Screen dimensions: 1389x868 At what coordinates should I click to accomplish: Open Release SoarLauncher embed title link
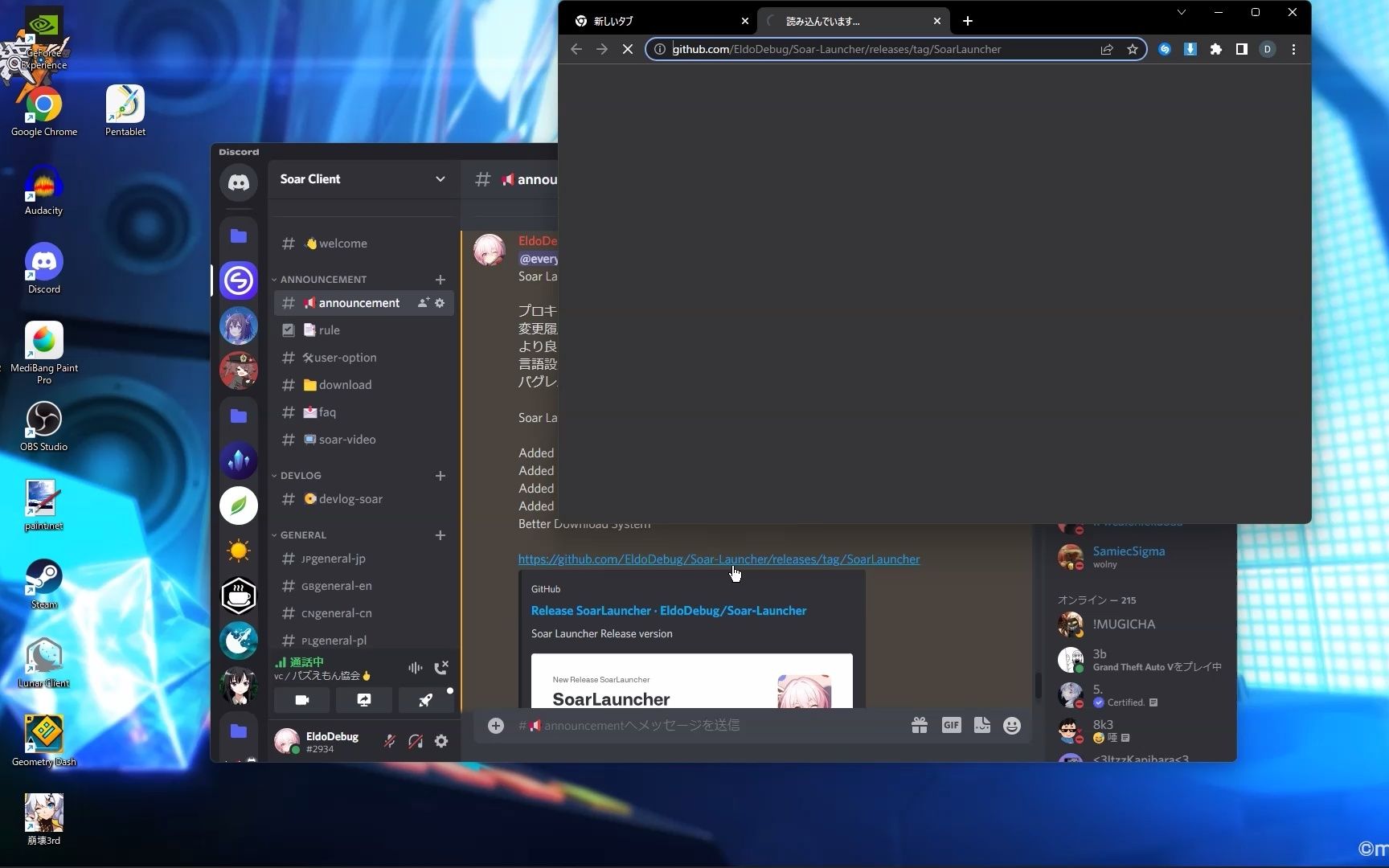[x=668, y=611]
